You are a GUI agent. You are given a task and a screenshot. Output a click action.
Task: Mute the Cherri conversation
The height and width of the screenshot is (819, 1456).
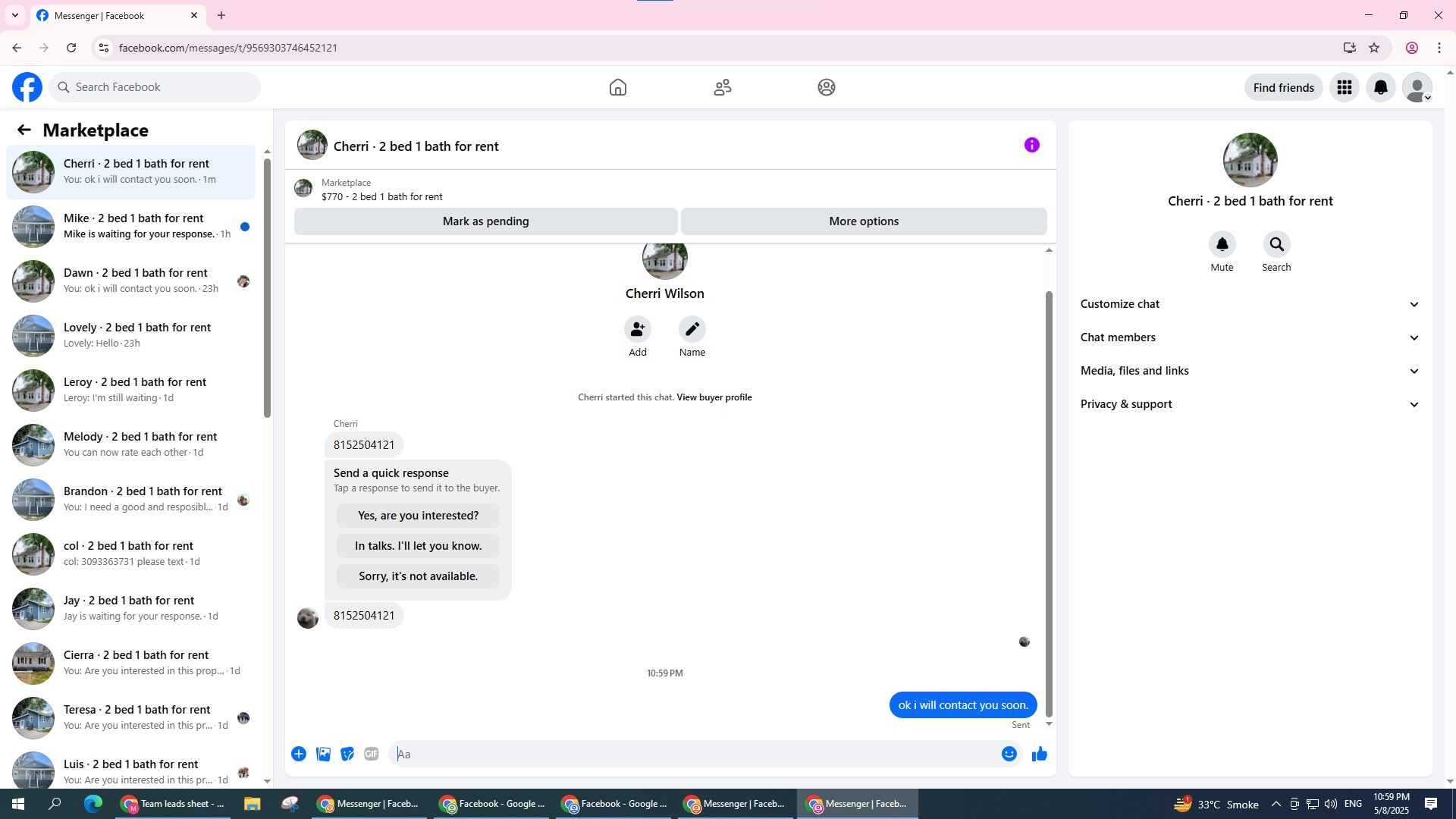(1222, 244)
